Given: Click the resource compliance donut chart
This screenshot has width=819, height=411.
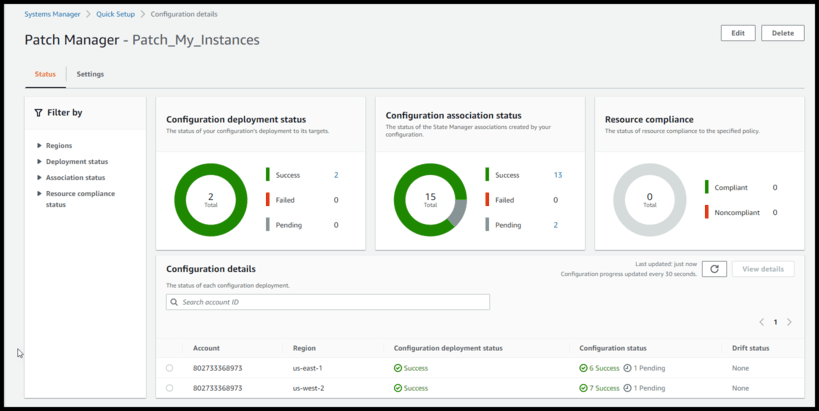Looking at the screenshot, I should (650, 200).
